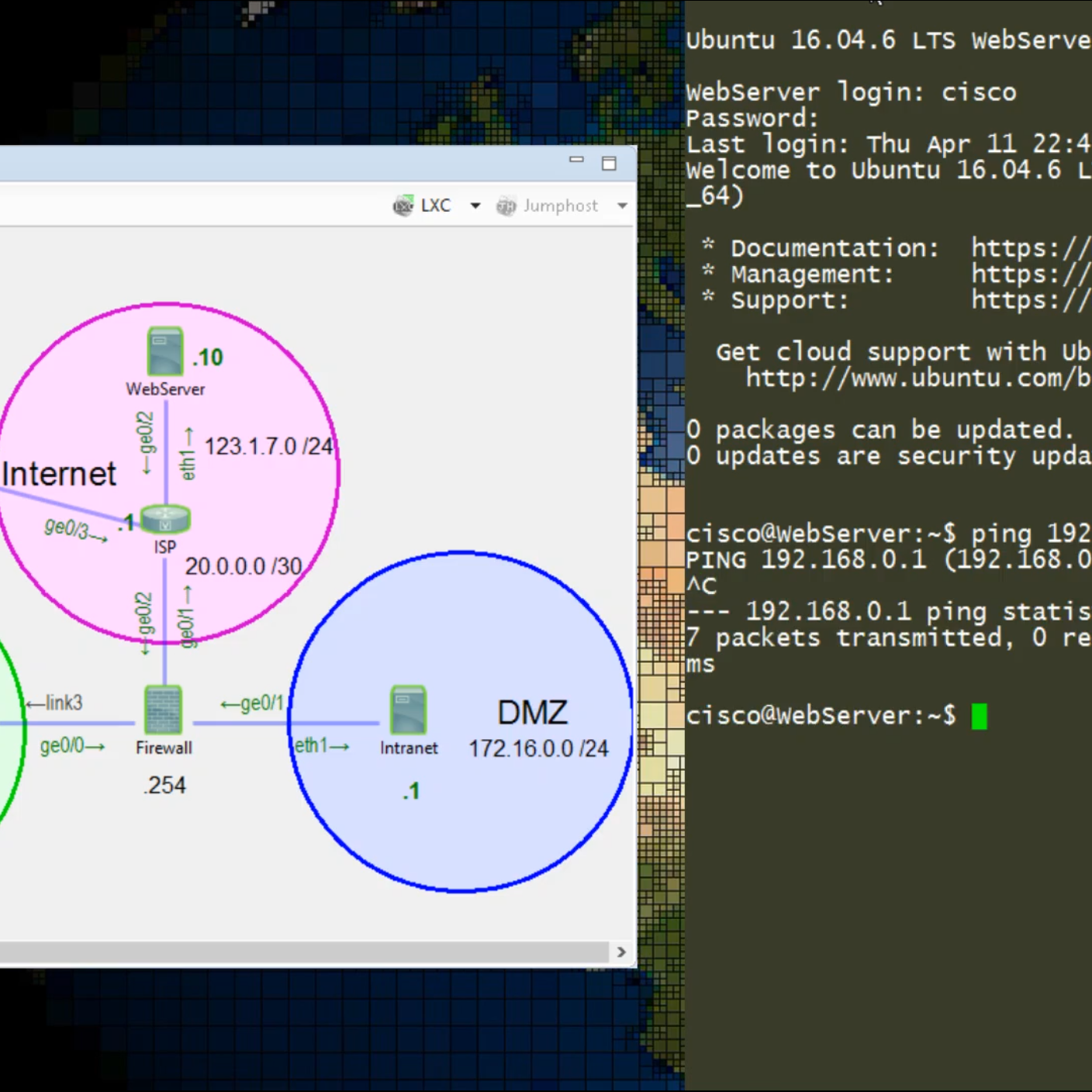The image size is (1092, 1092).
Task: Click the Intranet server icon
Action: point(409,710)
